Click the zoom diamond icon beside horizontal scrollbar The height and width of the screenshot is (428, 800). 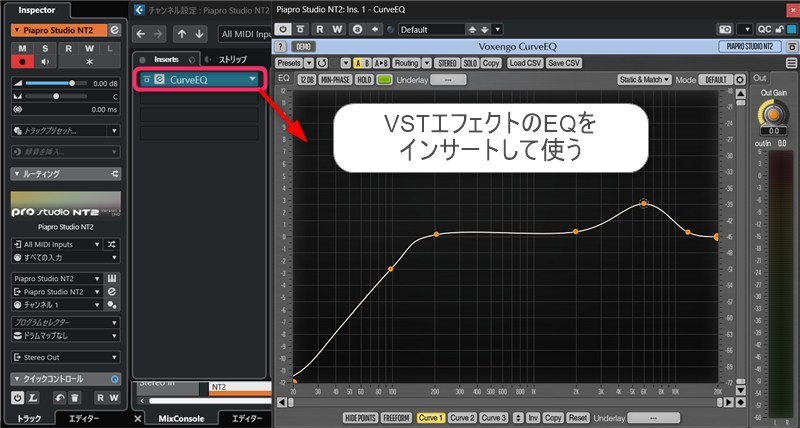pyautogui.click(x=740, y=402)
